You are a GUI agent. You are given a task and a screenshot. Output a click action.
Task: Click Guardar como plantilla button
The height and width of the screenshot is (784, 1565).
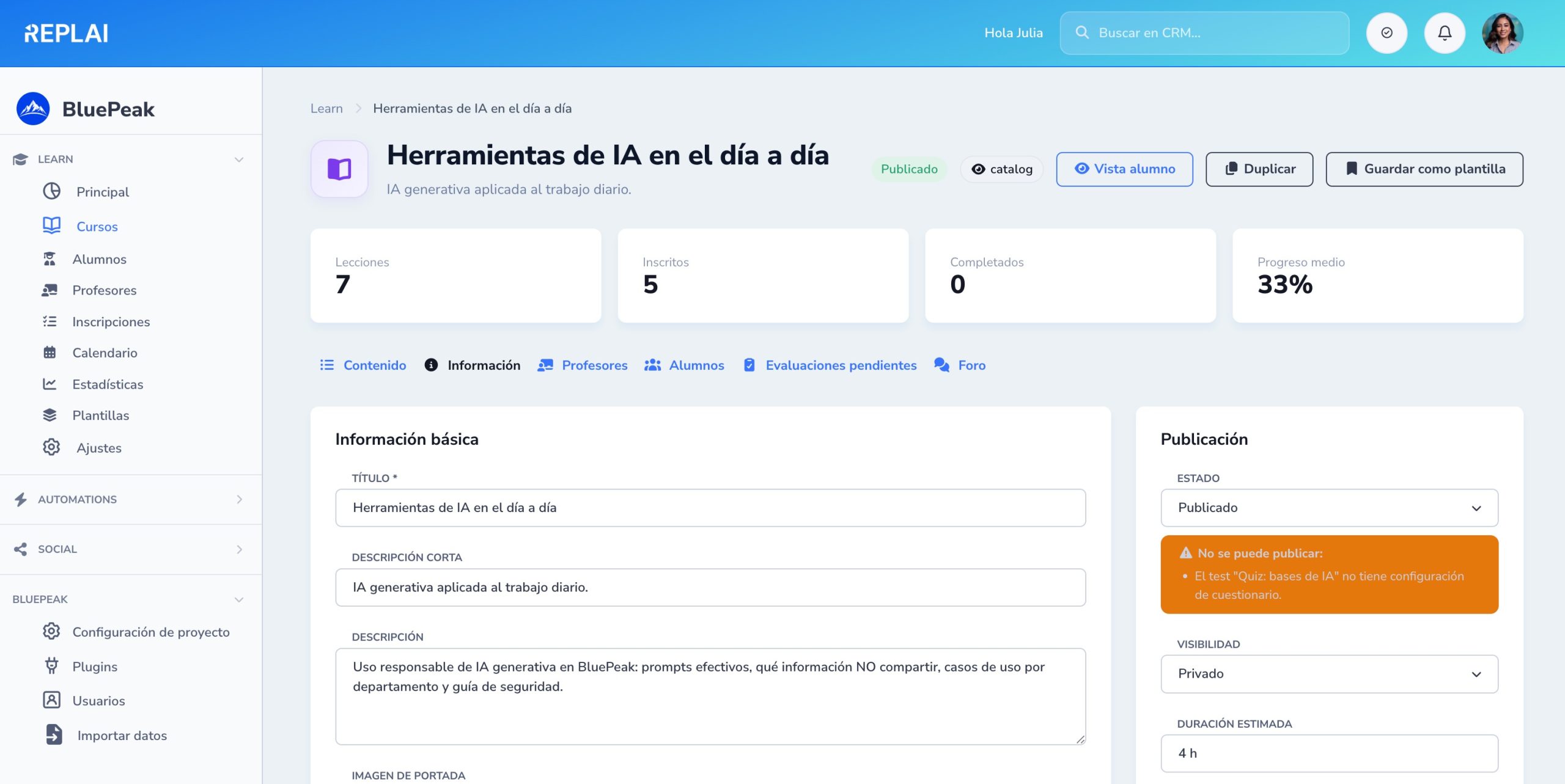tap(1424, 169)
